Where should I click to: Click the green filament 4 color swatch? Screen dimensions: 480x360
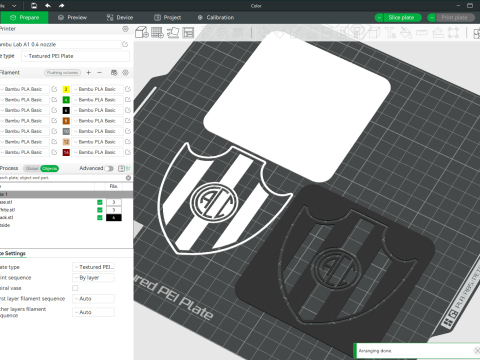[66, 99]
